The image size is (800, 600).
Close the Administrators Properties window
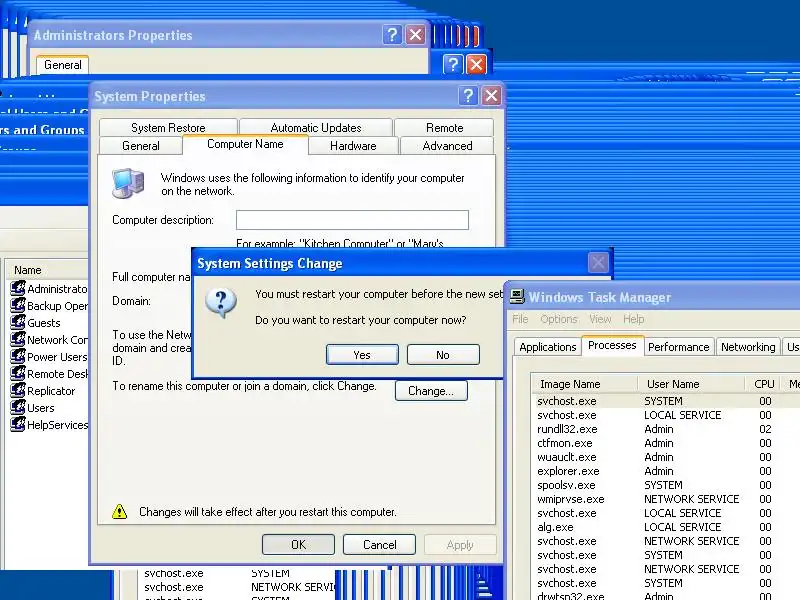point(416,35)
